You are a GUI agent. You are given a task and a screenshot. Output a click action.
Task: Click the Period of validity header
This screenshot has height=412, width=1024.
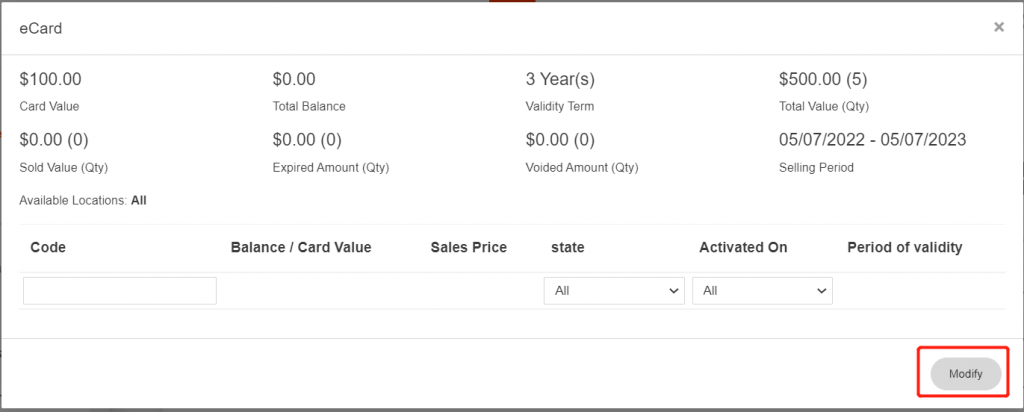pos(904,248)
